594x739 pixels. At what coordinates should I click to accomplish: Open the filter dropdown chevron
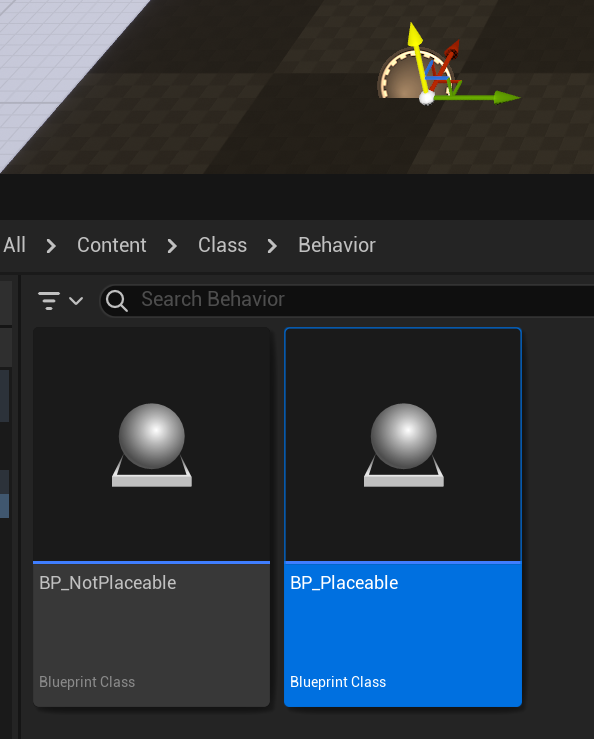[x=76, y=301]
